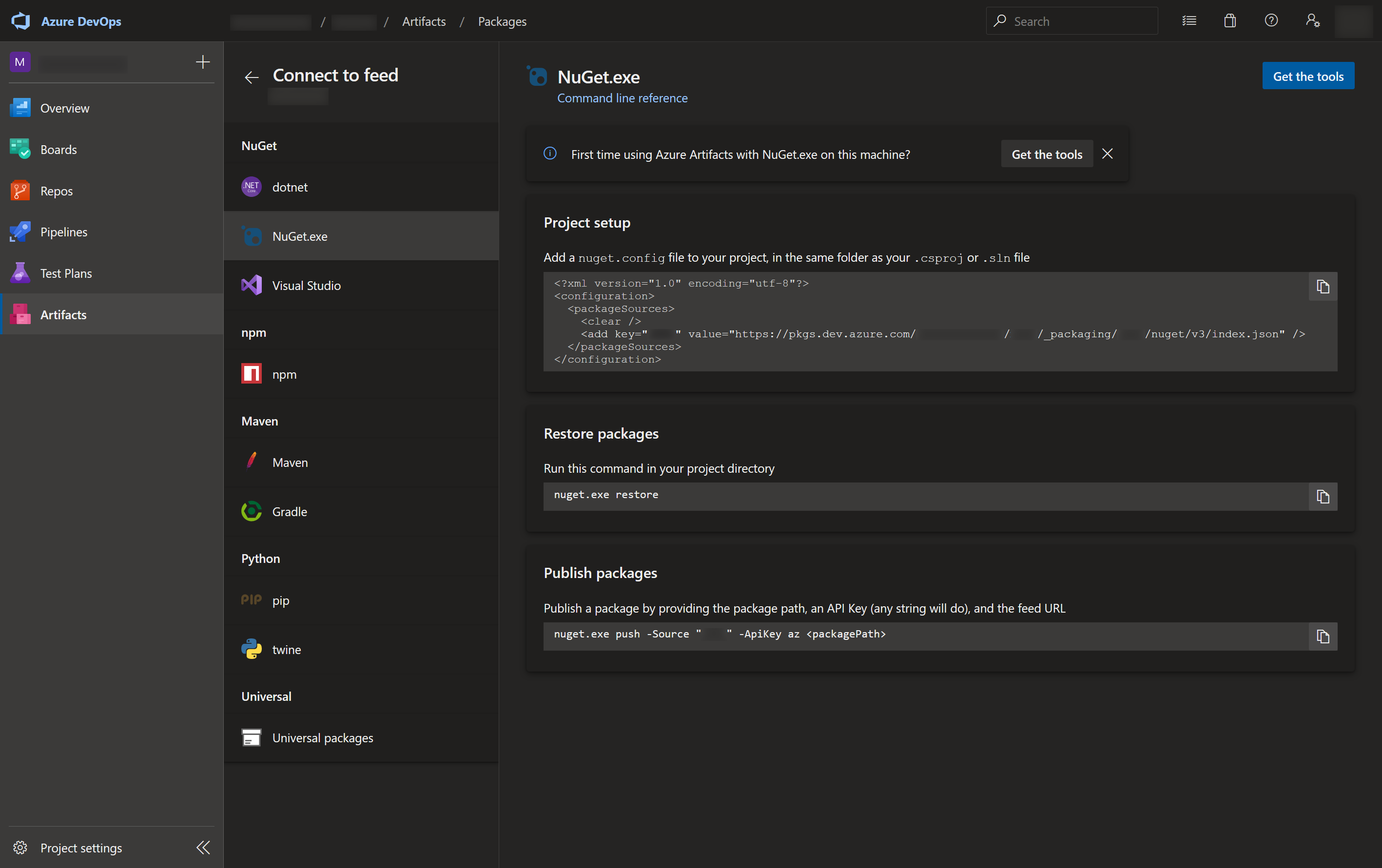Click the packageSources XML line
1382x868 pixels.
pos(621,309)
